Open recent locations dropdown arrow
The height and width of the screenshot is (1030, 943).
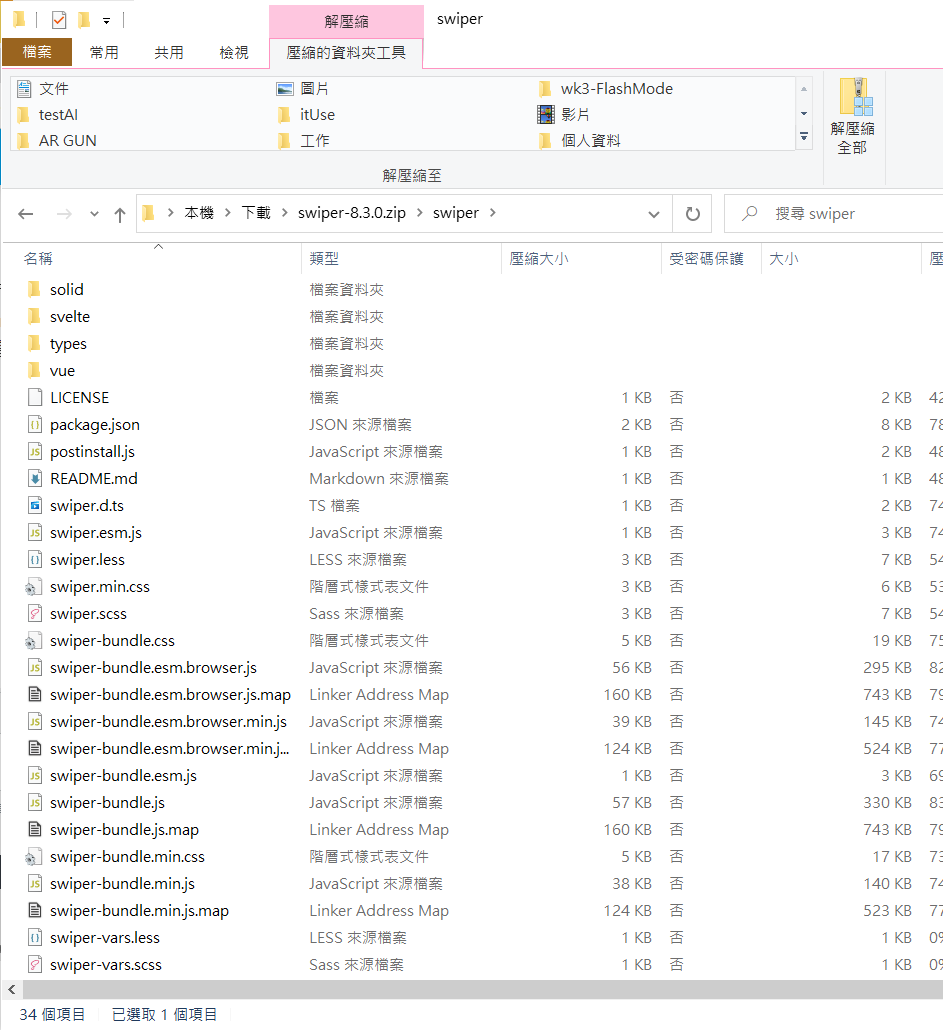pos(95,214)
